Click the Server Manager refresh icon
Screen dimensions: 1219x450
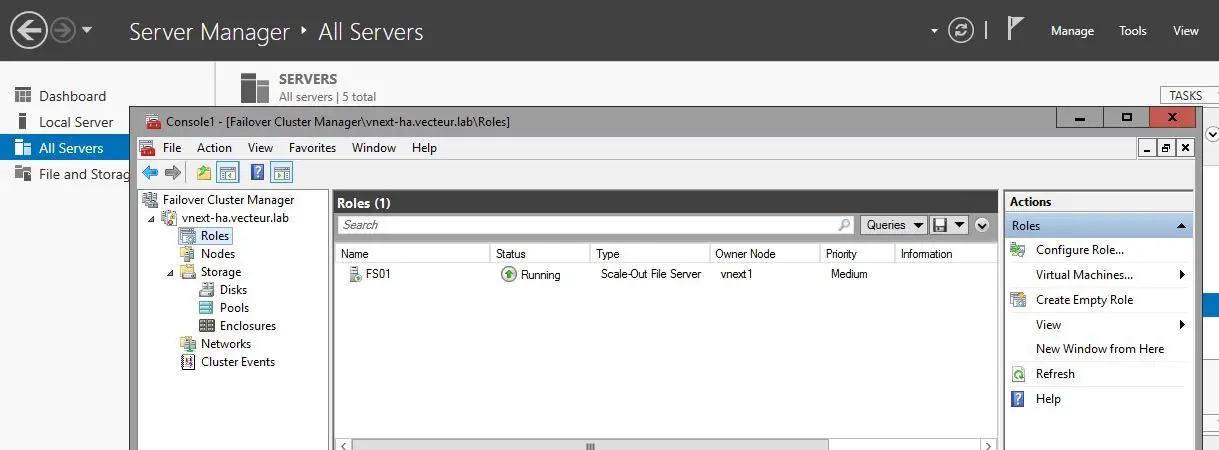click(x=961, y=31)
